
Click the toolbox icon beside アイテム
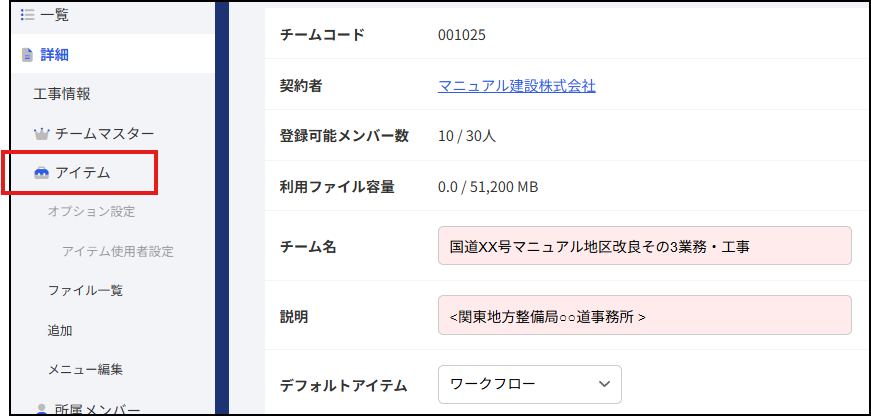[42, 173]
